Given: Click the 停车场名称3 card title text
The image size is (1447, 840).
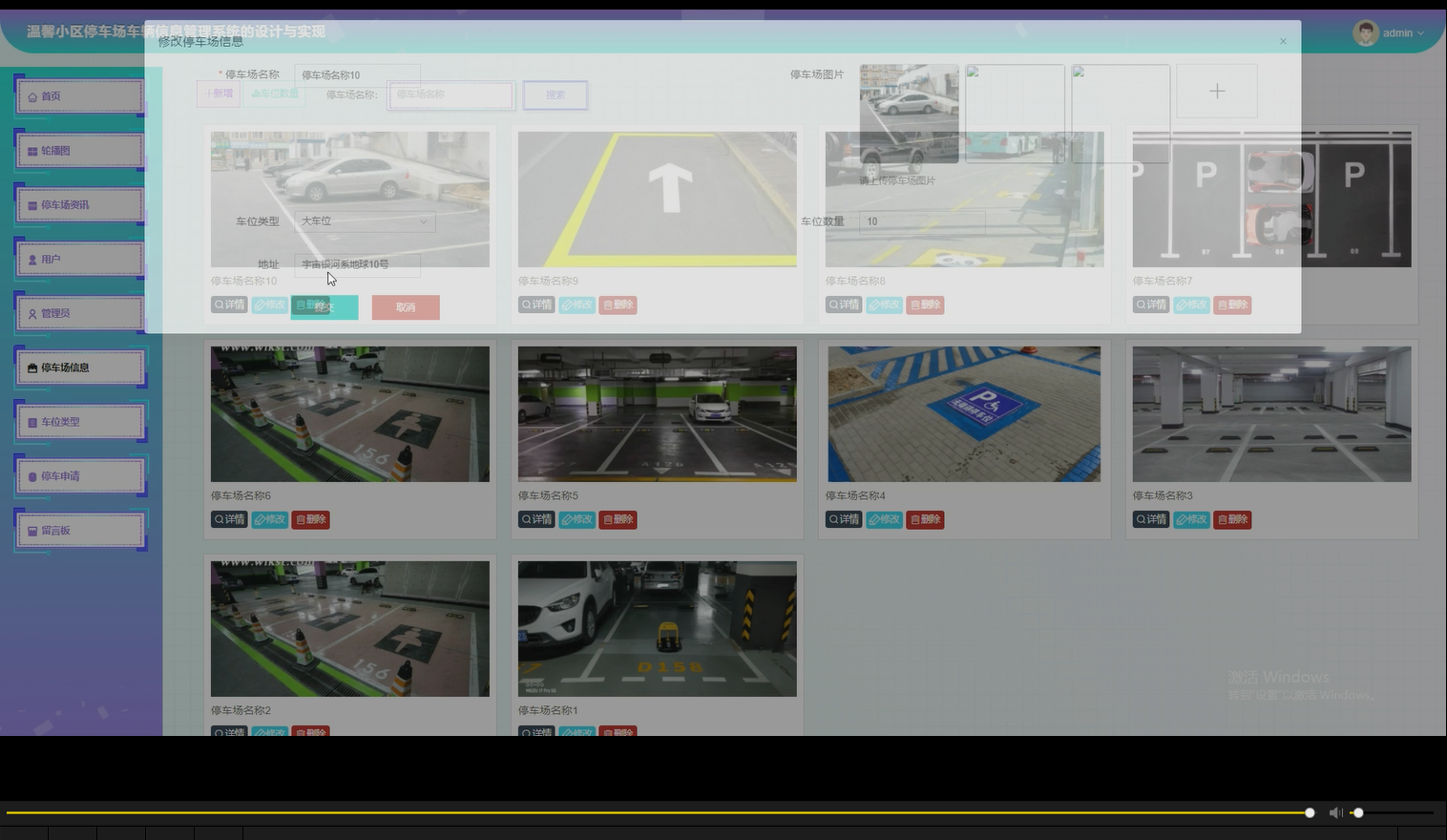Looking at the screenshot, I should pyautogui.click(x=1163, y=496).
